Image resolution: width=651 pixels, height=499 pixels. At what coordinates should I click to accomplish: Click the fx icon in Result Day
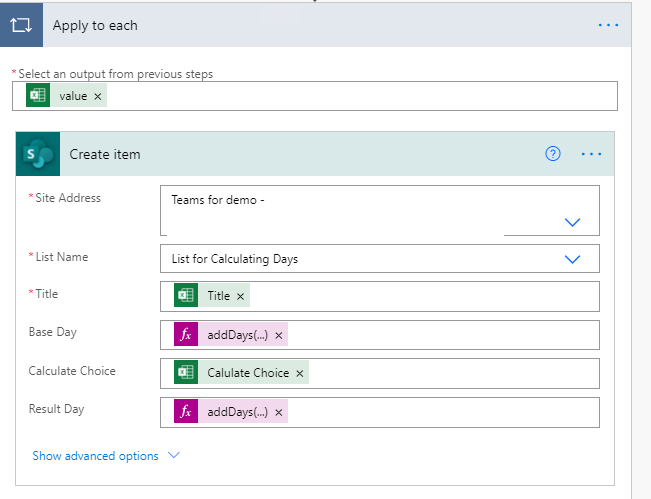click(x=186, y=411)
